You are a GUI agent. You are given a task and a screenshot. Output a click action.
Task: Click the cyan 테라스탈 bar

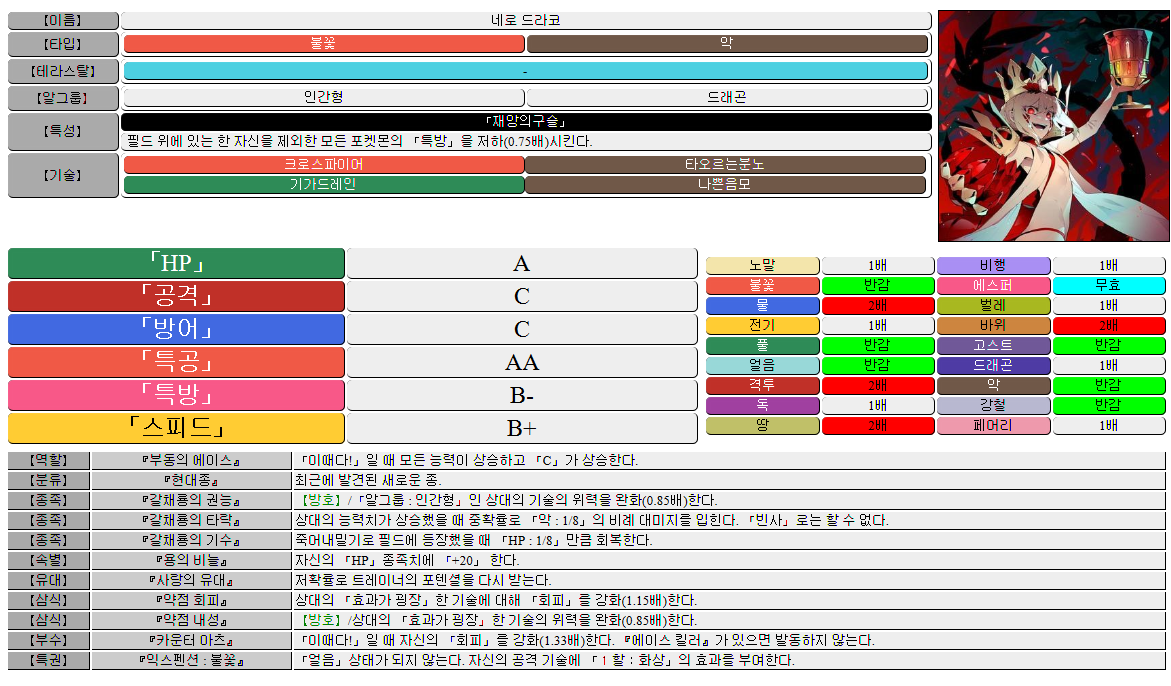click(x=526, y=72)
